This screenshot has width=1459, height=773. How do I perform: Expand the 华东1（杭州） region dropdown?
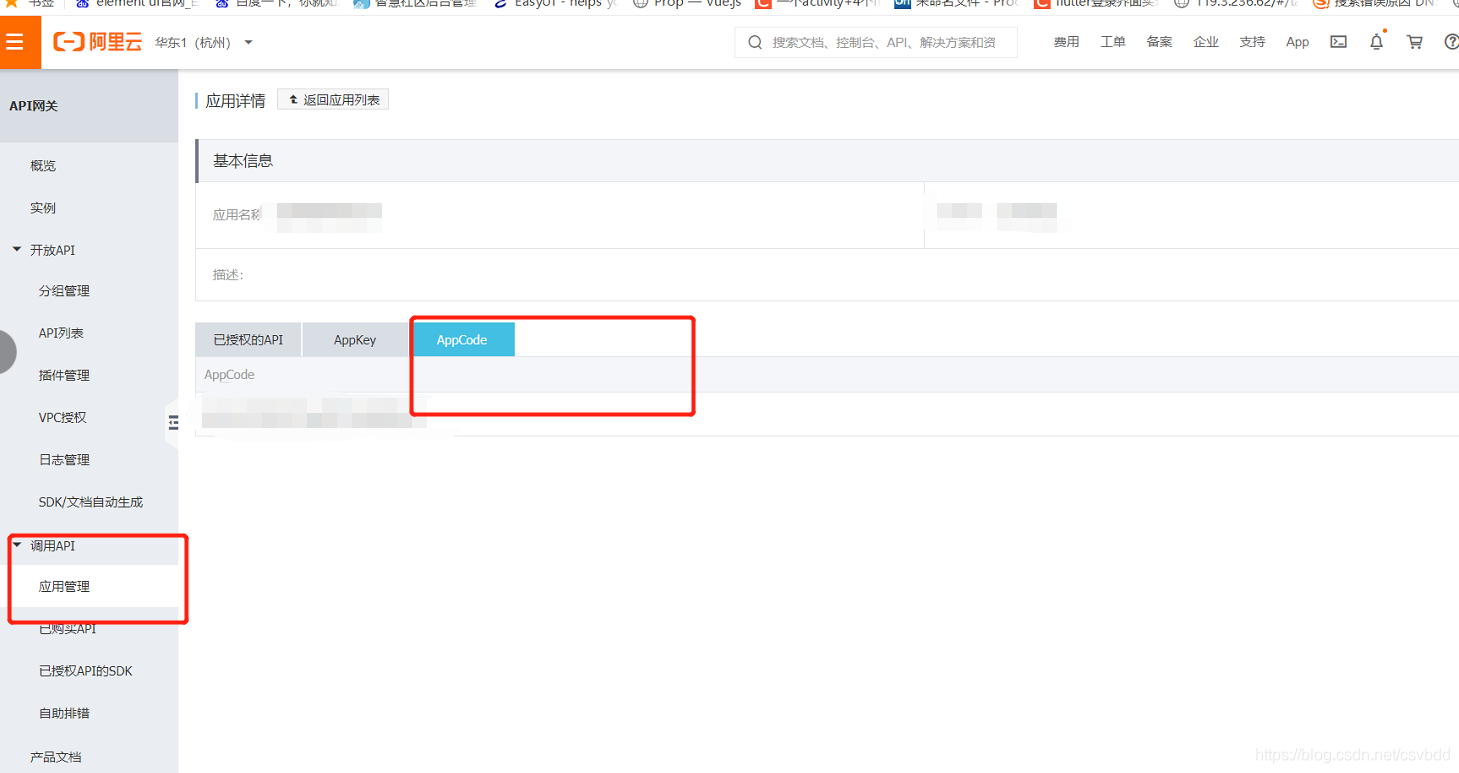(204, 42)
